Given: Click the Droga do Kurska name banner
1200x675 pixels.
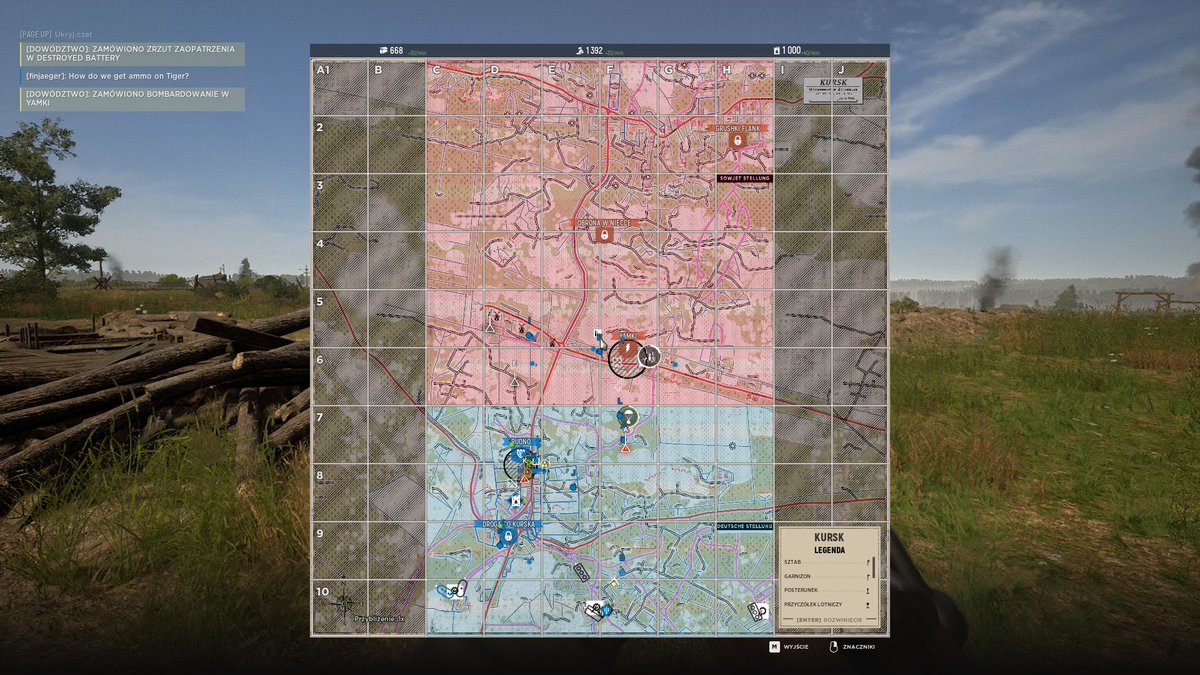Looking at the screenshot, I should pyautogui.click(x=507, y=524).
